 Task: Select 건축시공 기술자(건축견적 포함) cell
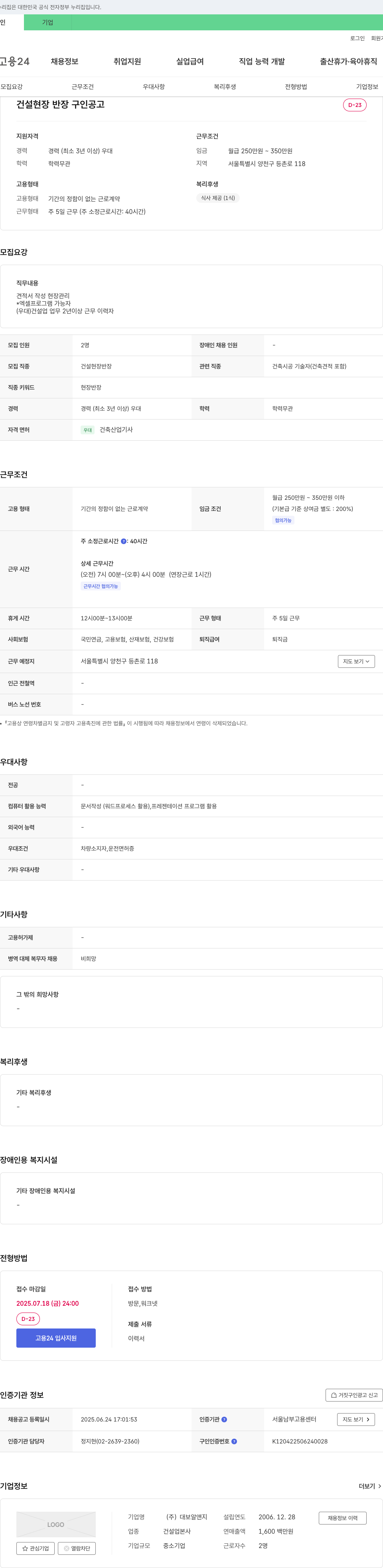tap(310, 366)
